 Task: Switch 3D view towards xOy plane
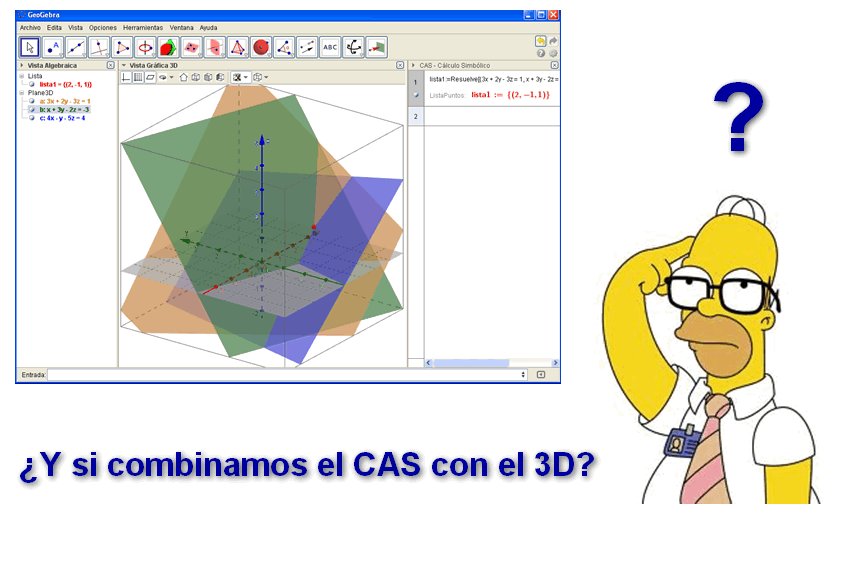[196, 78]
